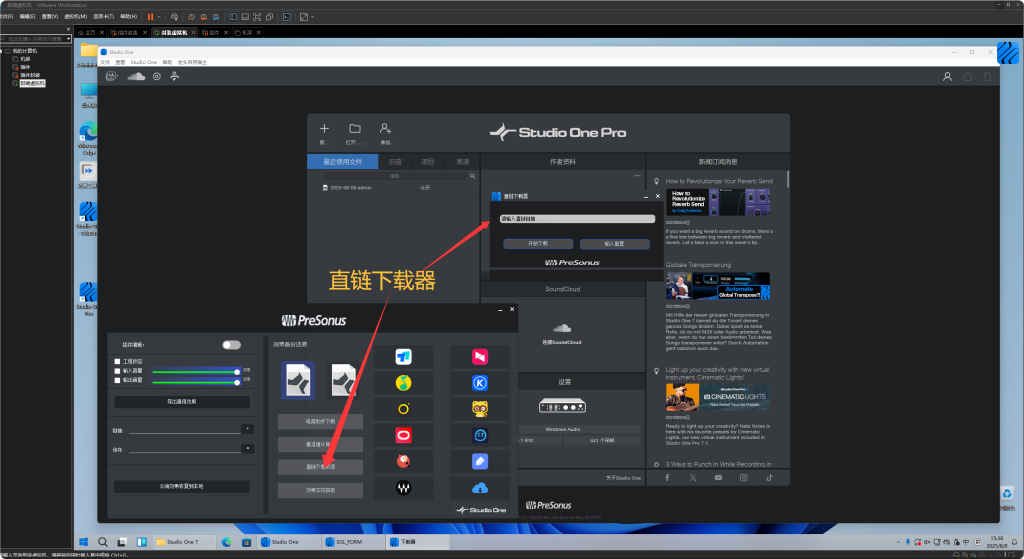Click the concentric circle icon in Studio One toolbar

157,76
